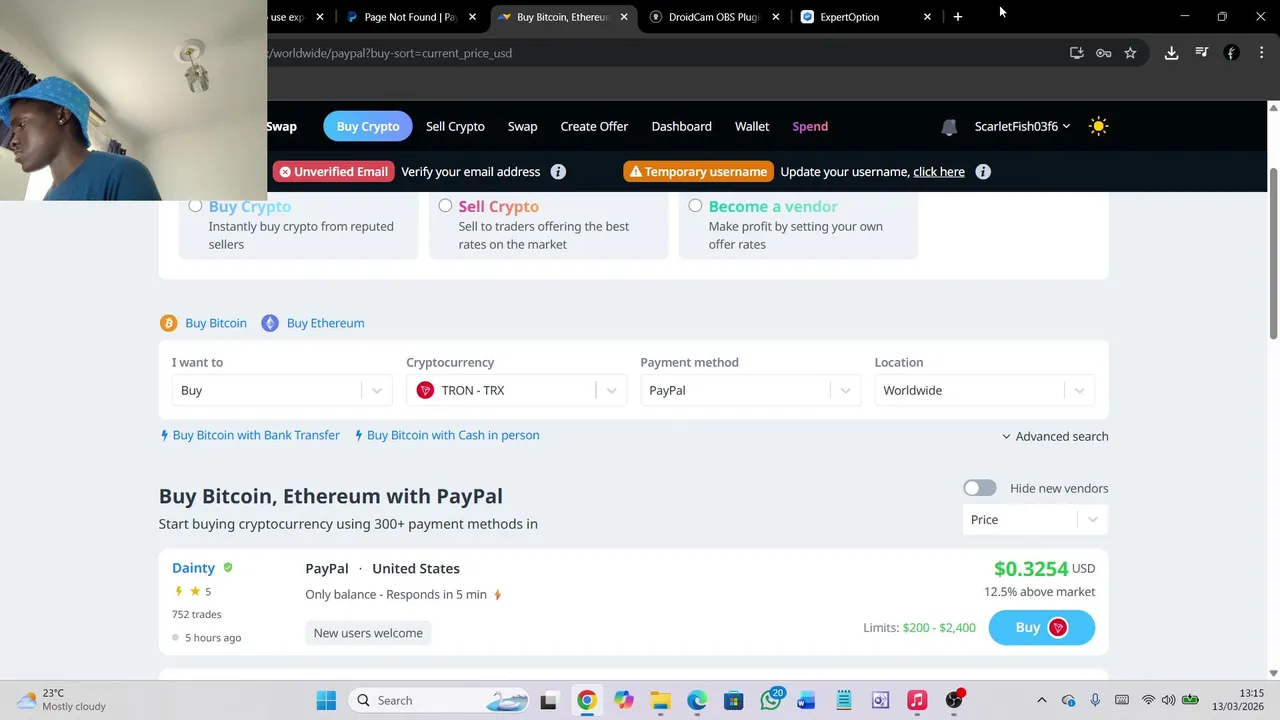Click Sell Crypto in the top navigation
The width and height of the screenshot is (1280, 720).
[455, 126]
